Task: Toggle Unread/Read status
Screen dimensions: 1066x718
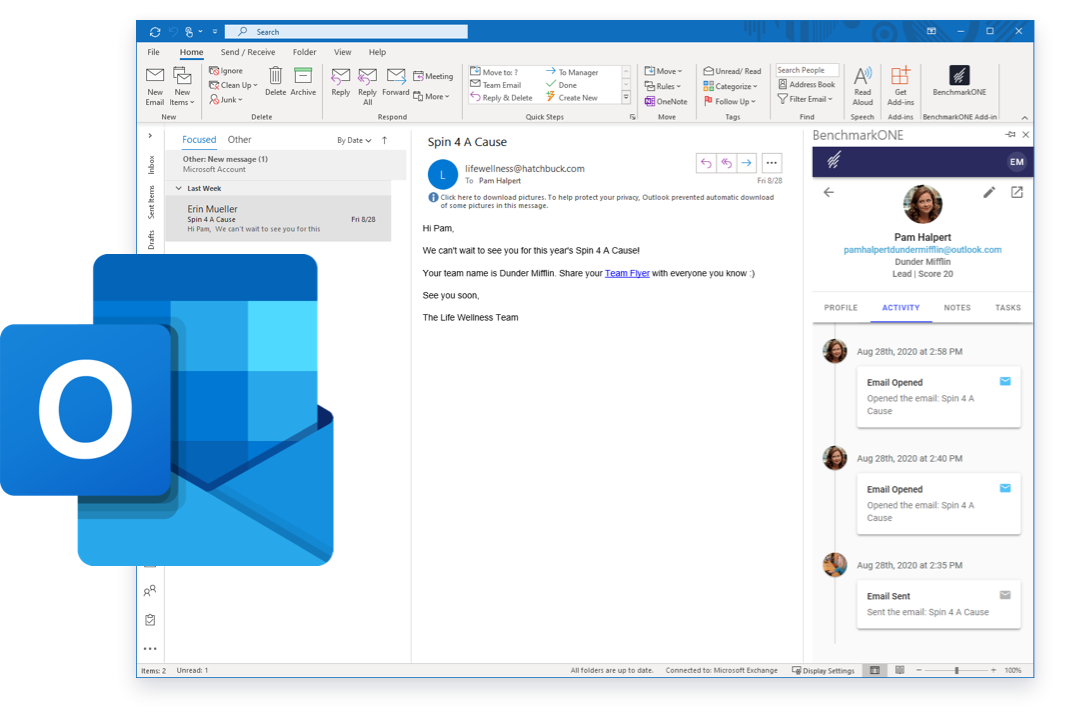Action: point(732,71)
